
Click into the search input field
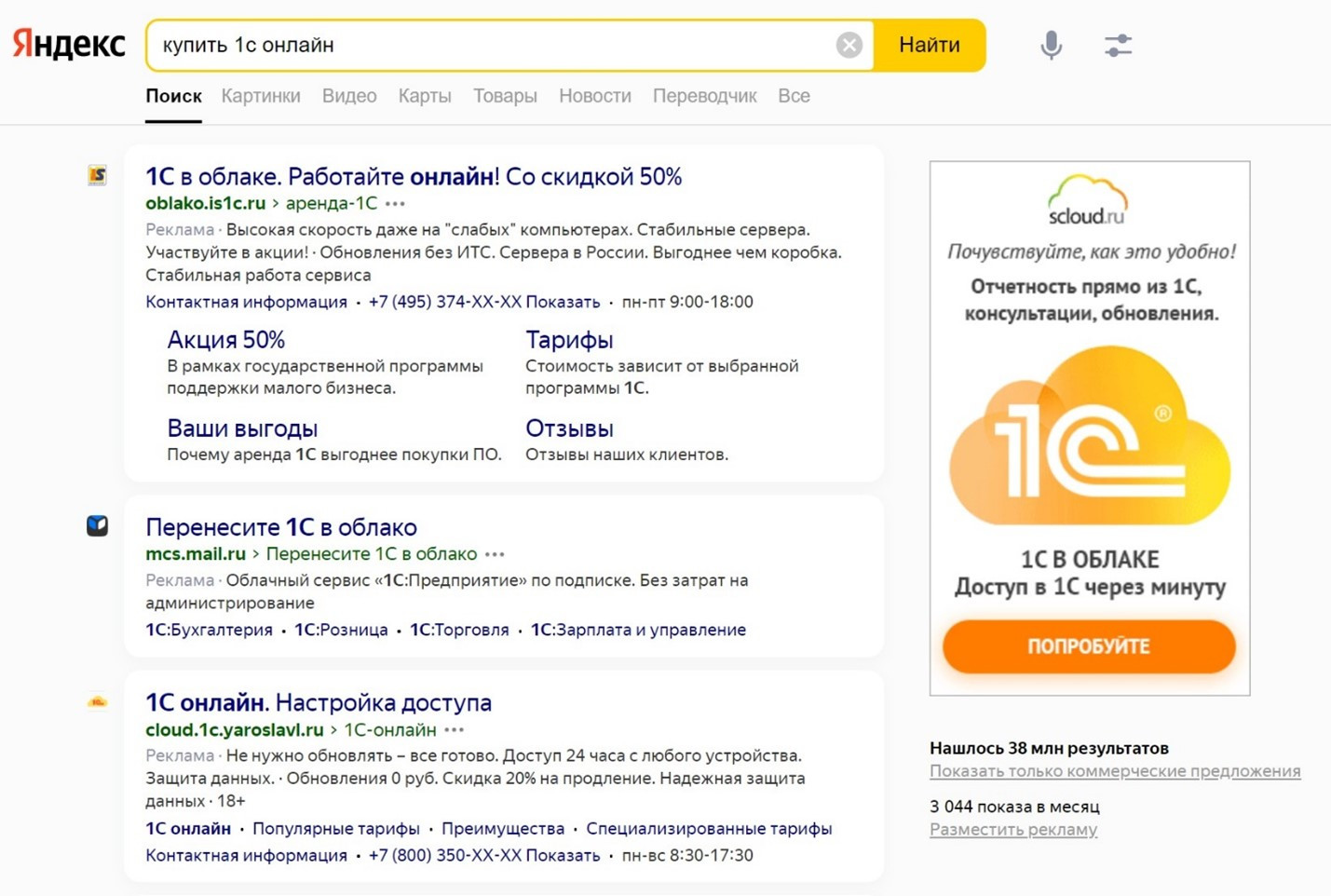click(x=494, y=45)
